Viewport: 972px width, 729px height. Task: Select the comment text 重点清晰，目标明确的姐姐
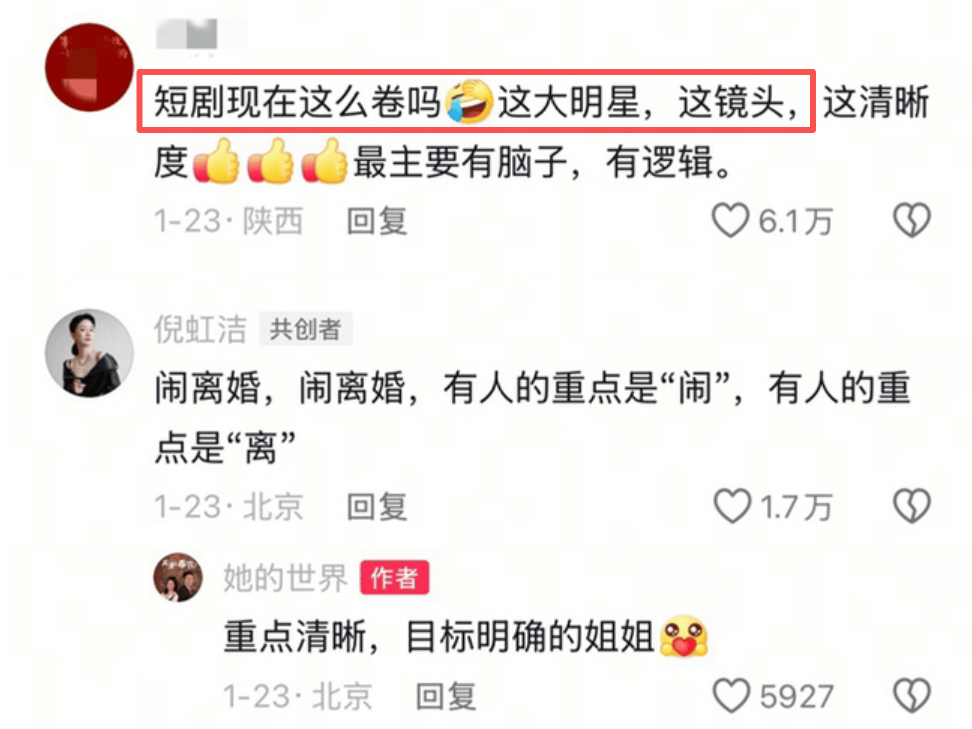point(439,637)
